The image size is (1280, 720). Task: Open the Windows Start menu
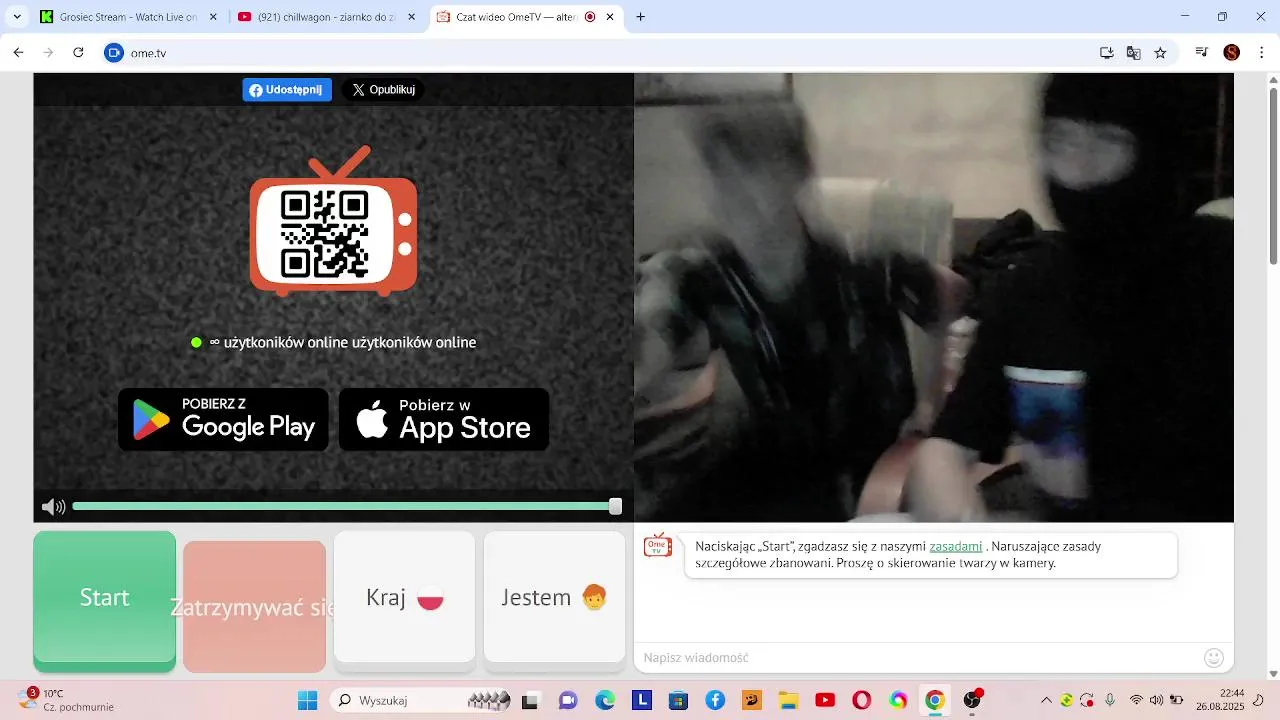[307, 700]
